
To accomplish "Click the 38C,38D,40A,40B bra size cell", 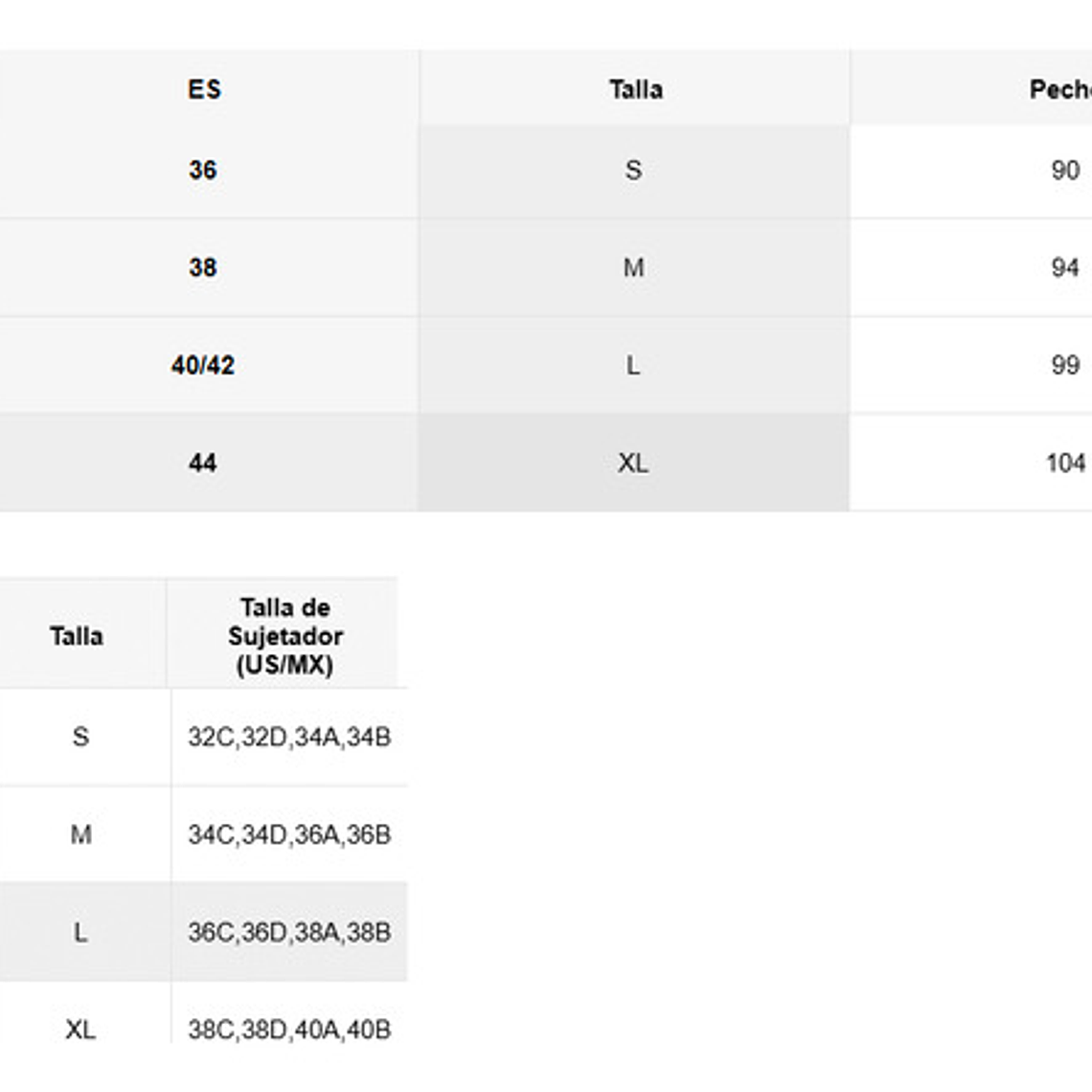I will coord(289,1030).
